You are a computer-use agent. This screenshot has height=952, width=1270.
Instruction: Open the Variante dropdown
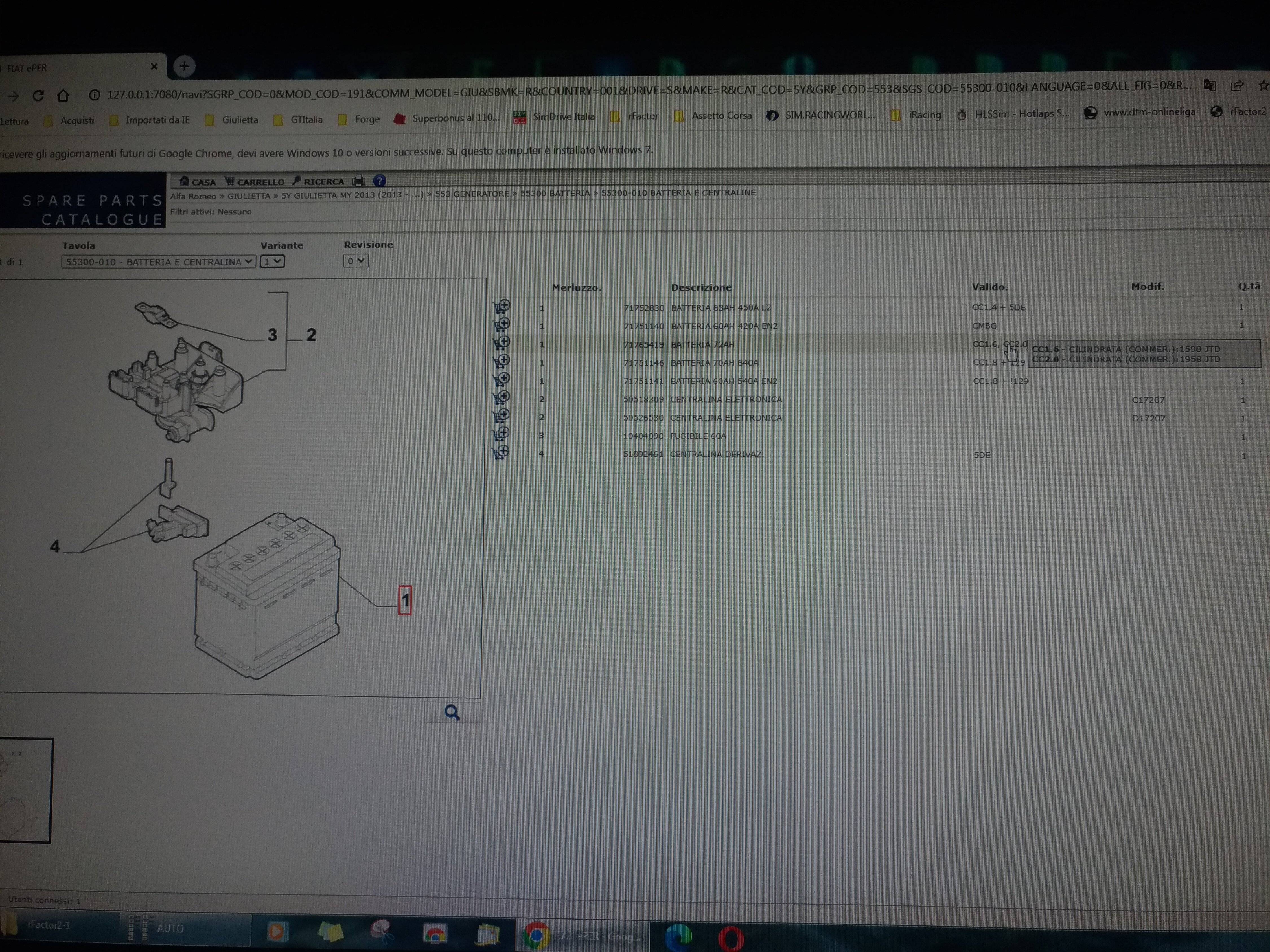(x=272, y=262)
